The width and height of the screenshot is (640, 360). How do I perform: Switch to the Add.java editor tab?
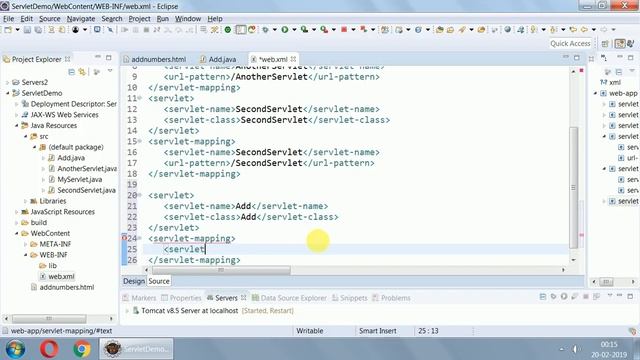[218, 59]
